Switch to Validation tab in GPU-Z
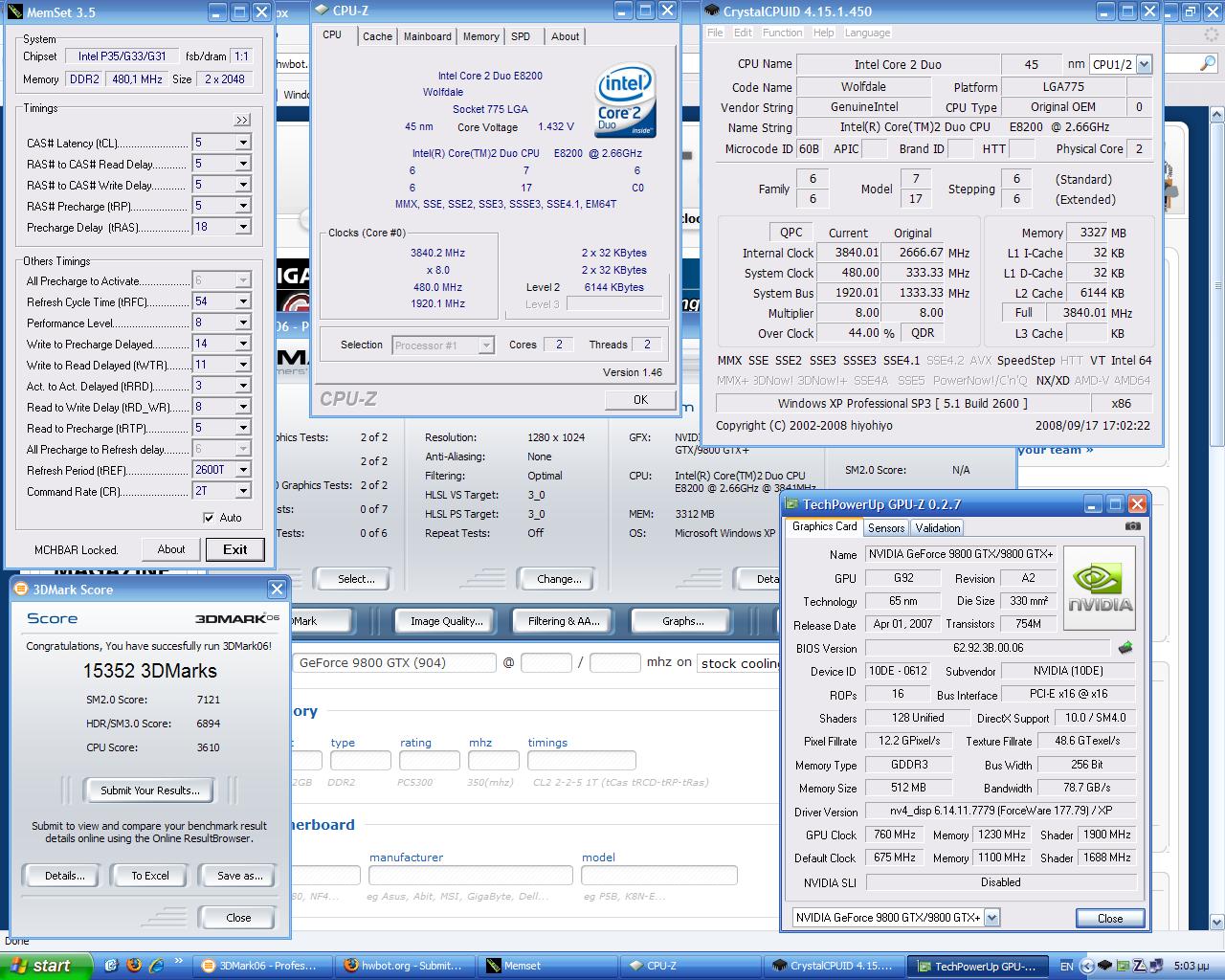Viewport: 1225px width, 980px height. 938,527
